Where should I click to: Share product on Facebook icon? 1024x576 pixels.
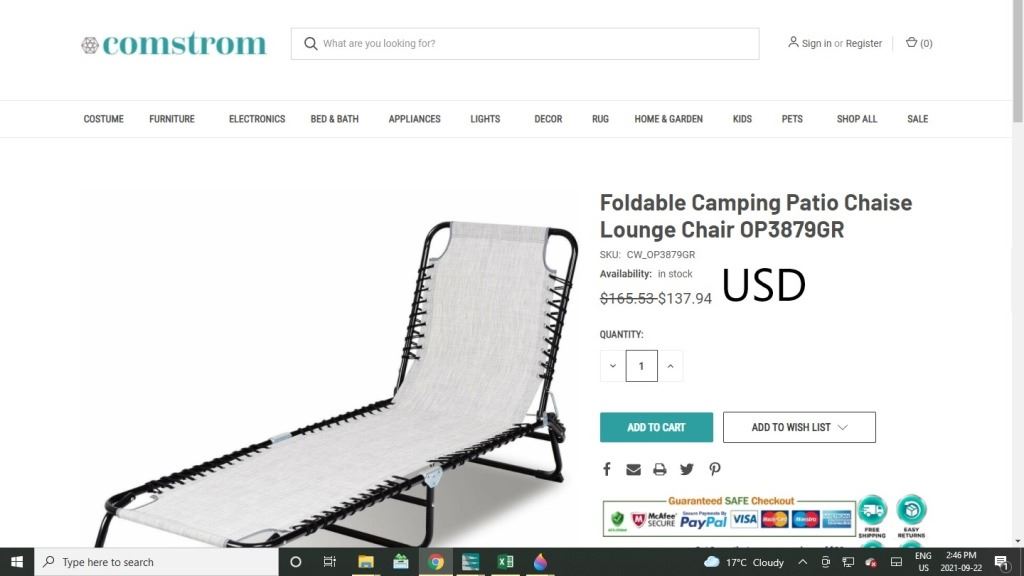point(607,469)
